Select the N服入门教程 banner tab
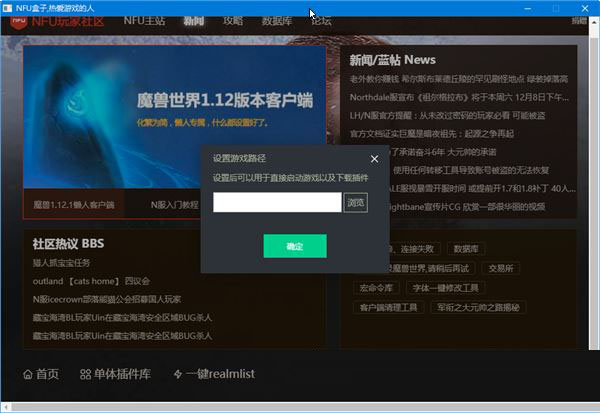The width and height of the screenshot is (600, 413). pos(174,205)
